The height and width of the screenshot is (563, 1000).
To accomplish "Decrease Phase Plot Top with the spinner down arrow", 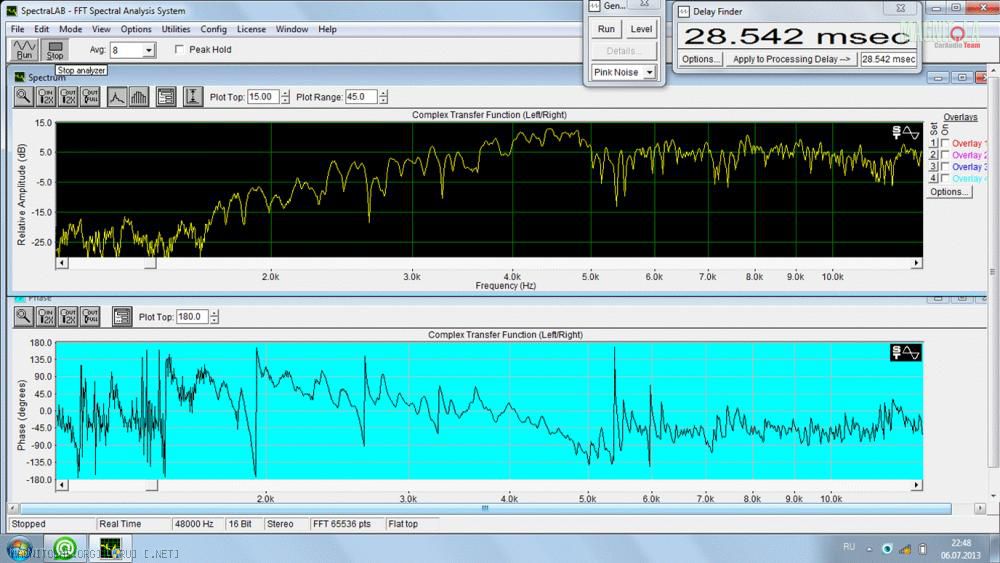I will coord(214,320).
